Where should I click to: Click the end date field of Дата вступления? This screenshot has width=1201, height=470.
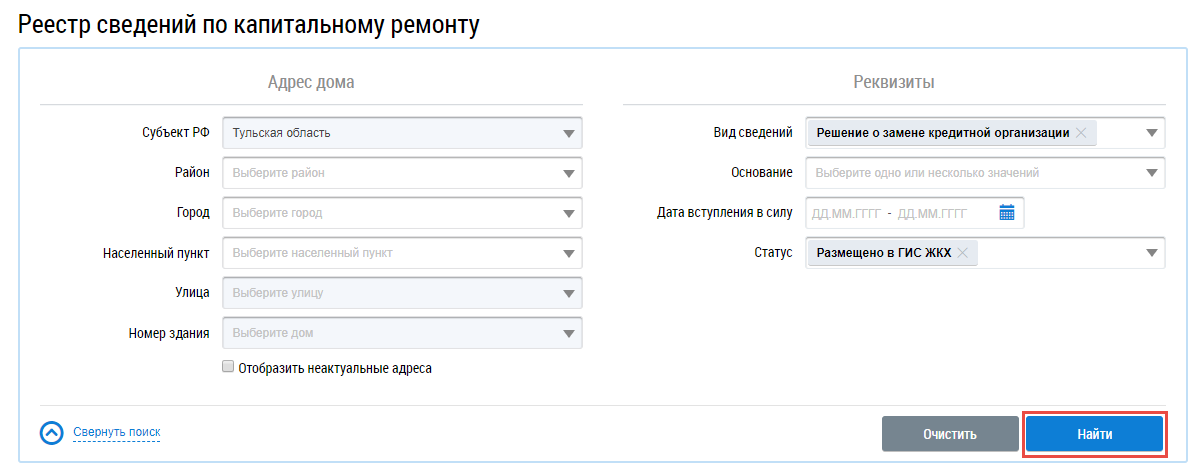coord(933,213)
